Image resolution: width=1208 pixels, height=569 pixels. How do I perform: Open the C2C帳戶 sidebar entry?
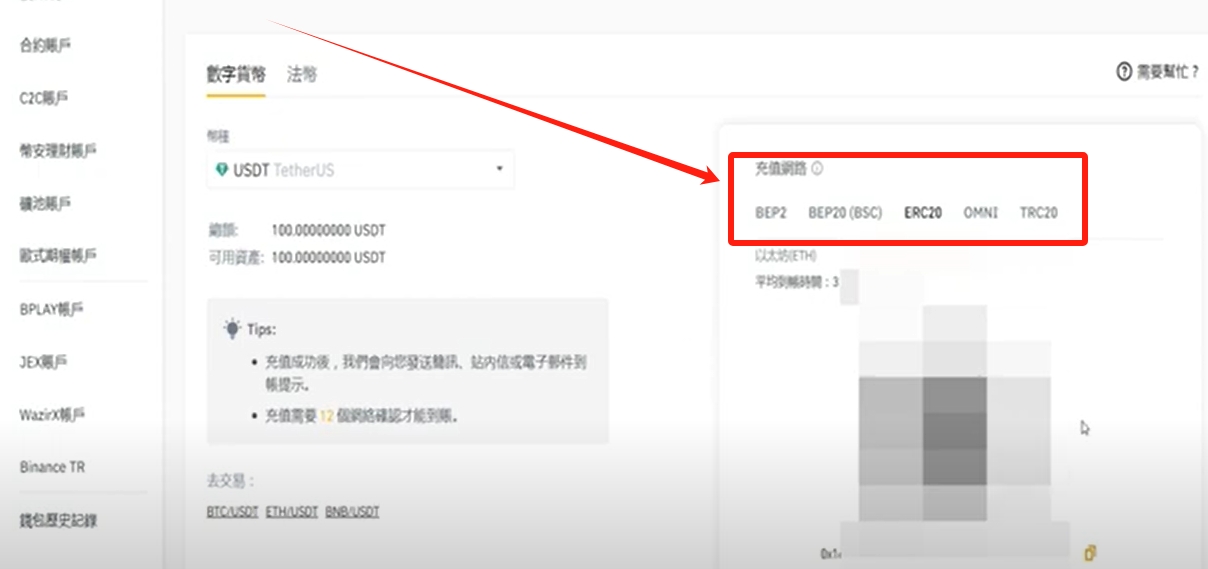[44, 98]
